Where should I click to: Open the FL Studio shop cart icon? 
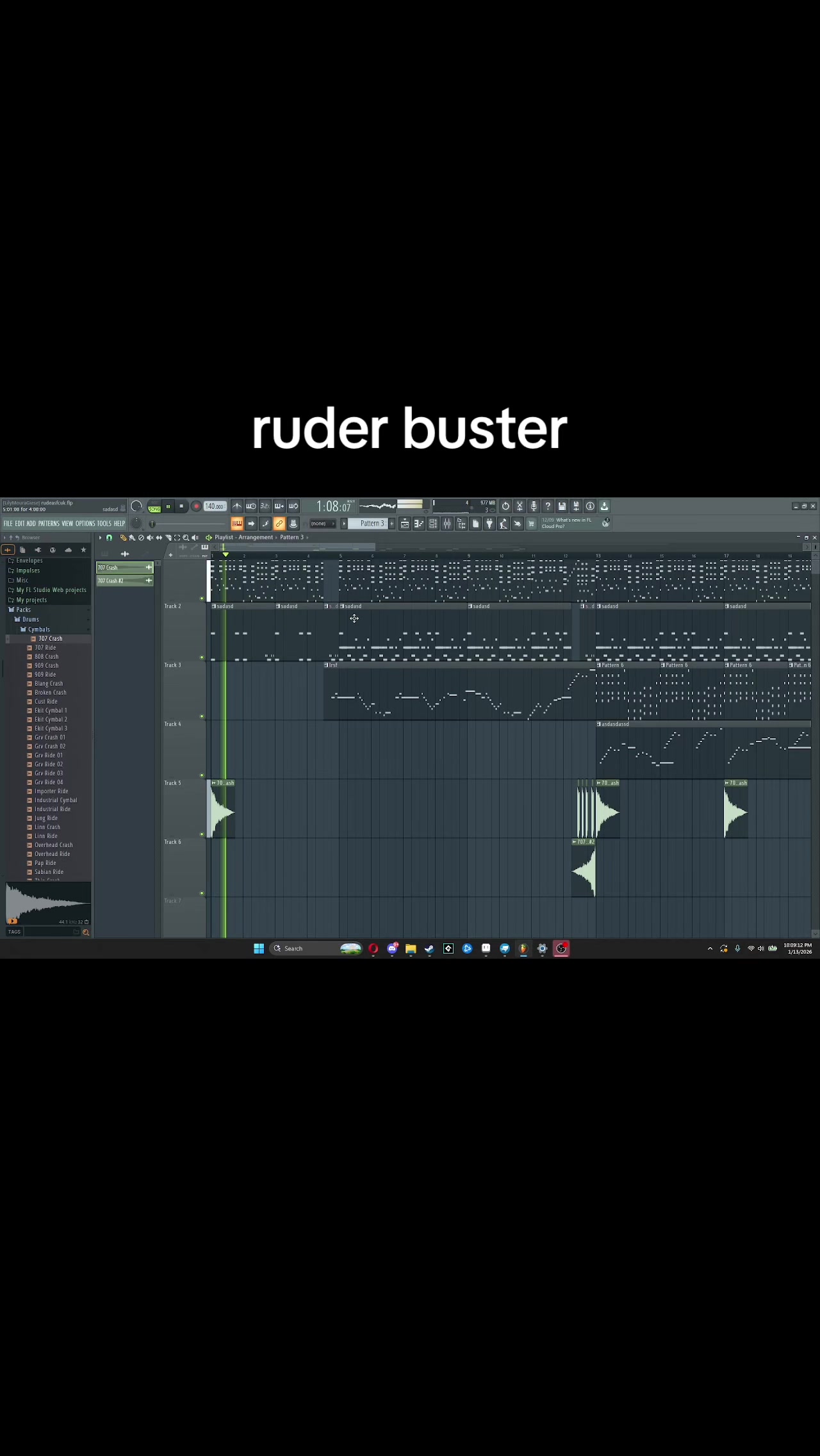click(531, 524)
